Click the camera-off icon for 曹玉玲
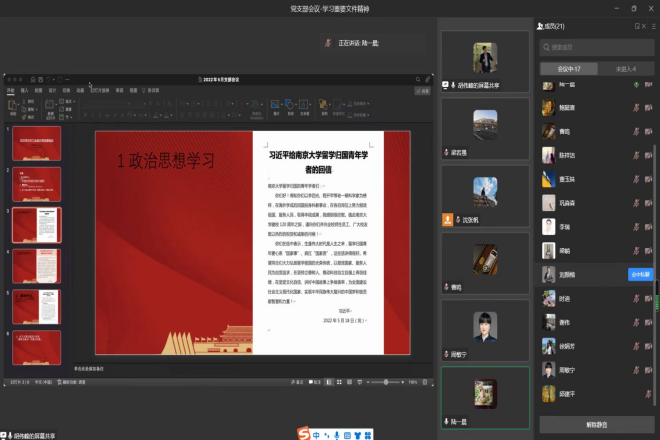This screenshot has height=440, width=660. (648, 179)
